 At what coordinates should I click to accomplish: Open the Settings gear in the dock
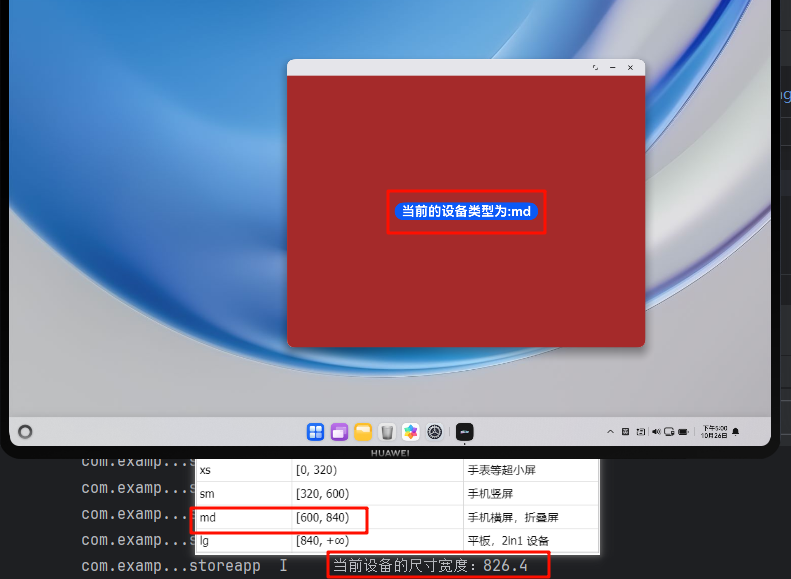[434, 432]
